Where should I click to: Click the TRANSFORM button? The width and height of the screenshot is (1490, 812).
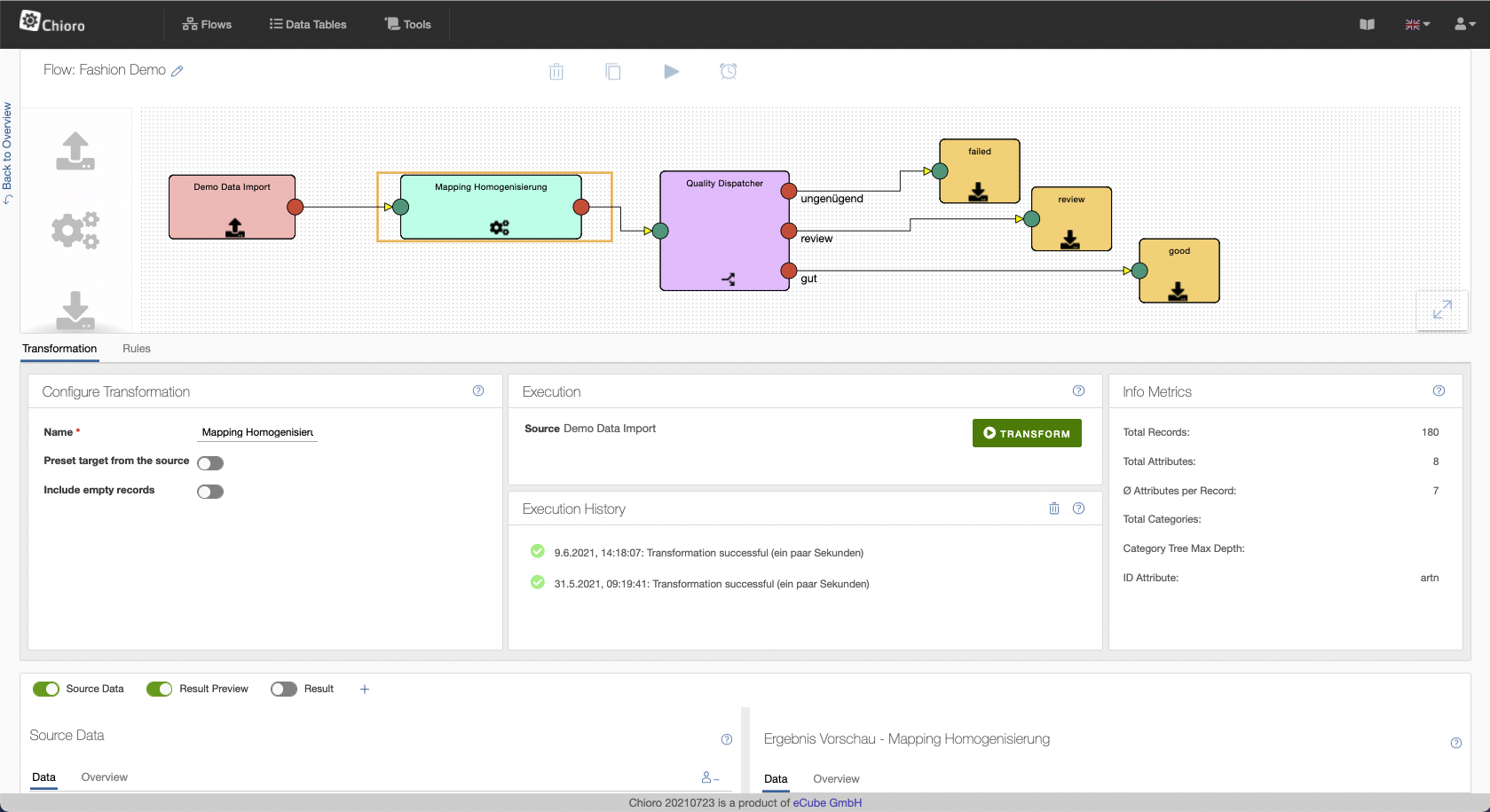[x=1027, y=433]
